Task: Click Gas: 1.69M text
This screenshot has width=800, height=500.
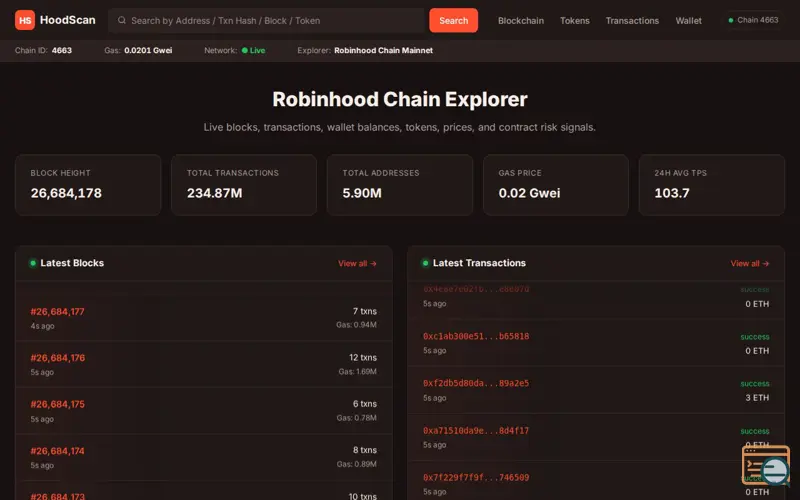Action: click(x=358, y=372)
